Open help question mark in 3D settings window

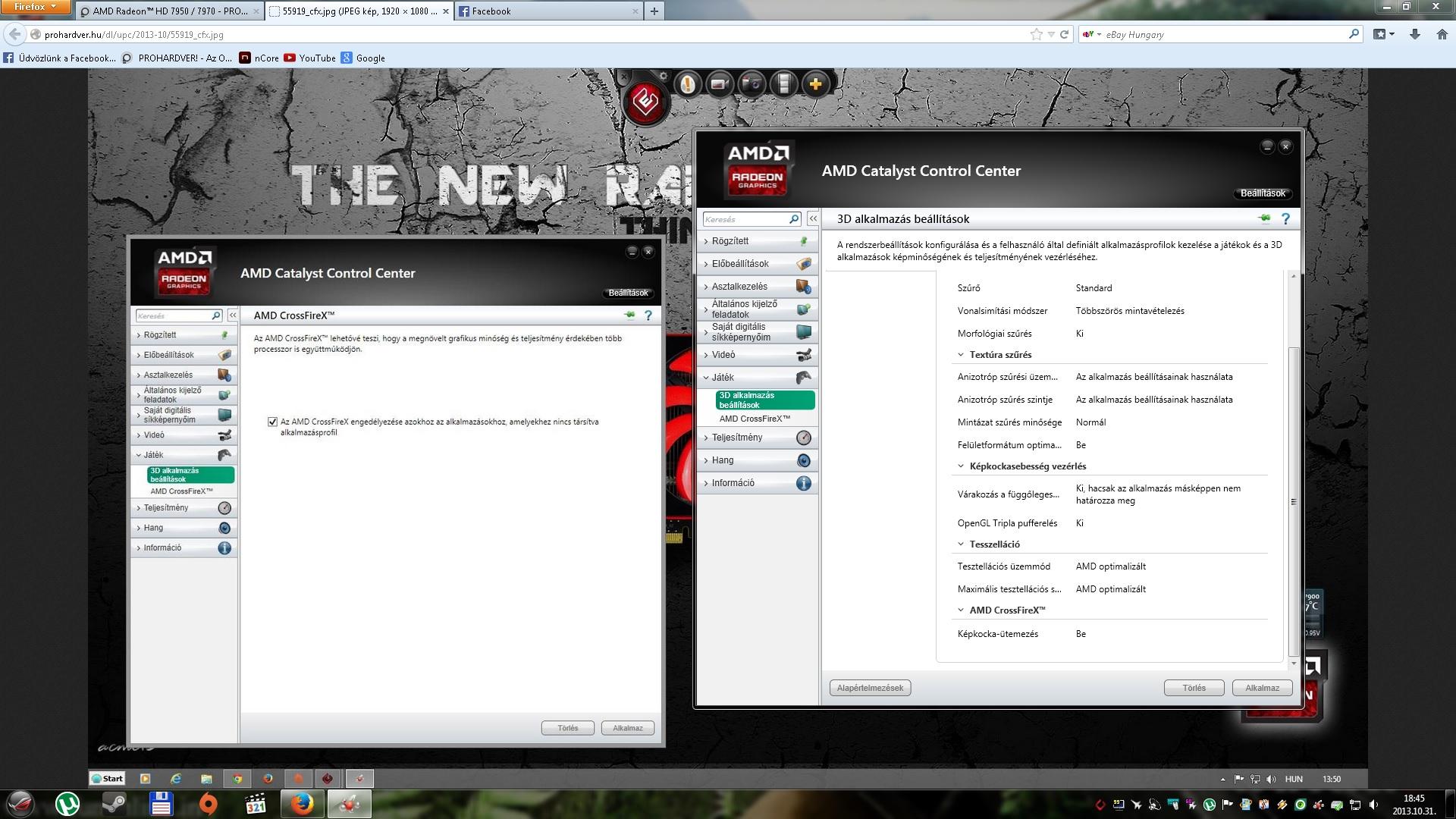tap(1285, 218)
